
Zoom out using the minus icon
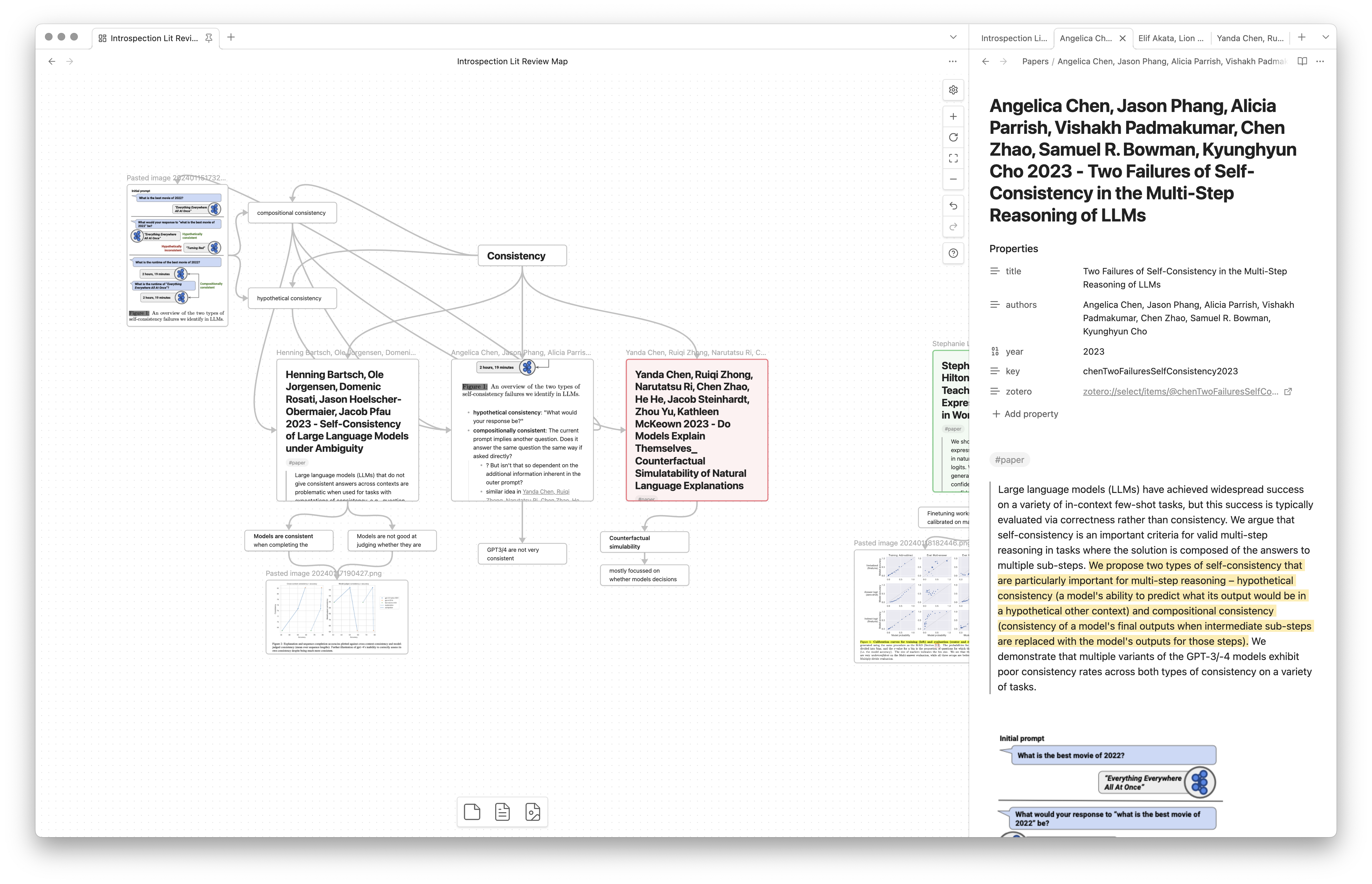coord(953,179)
